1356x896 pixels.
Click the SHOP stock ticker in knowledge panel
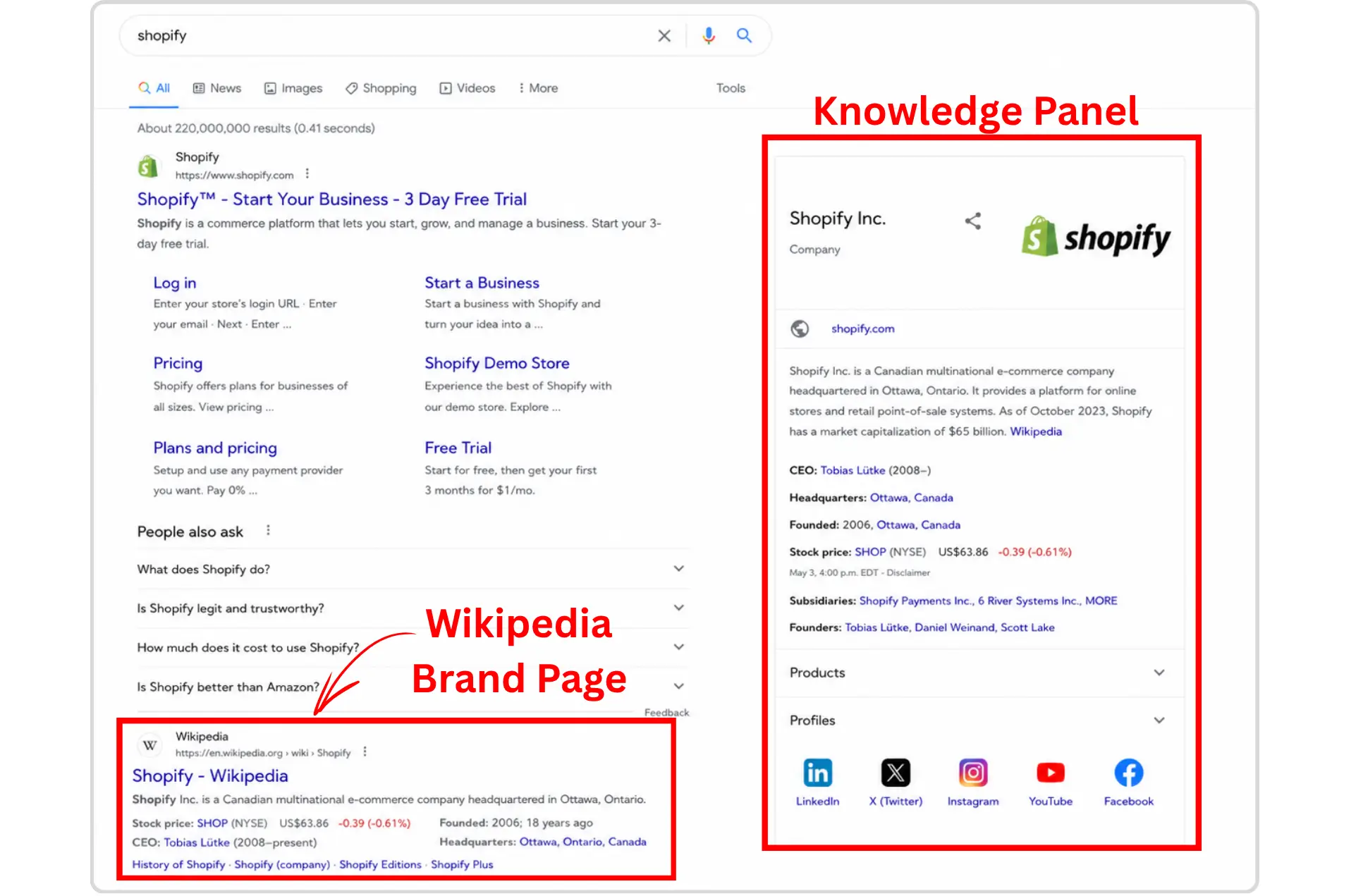click(x=870, y=552)
